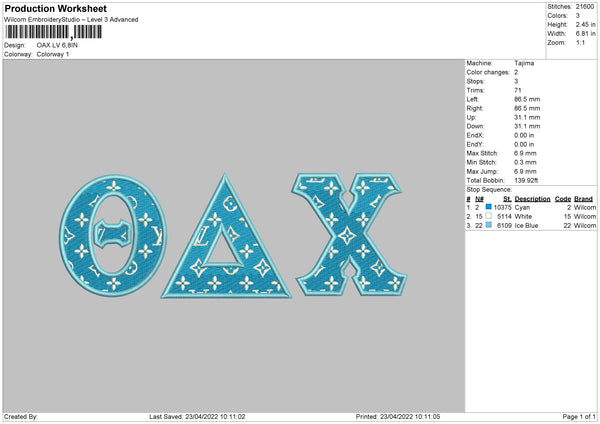Select the embroidered Chi X letter
This screenshot has height=424, width=600.
349,234
